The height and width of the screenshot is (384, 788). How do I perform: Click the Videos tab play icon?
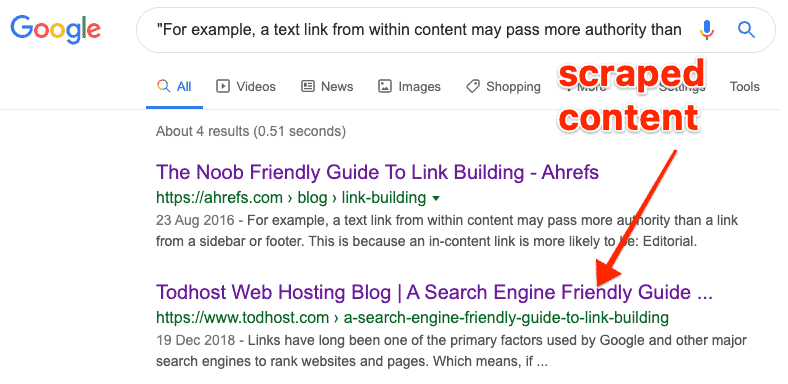(x=222, y=86)
